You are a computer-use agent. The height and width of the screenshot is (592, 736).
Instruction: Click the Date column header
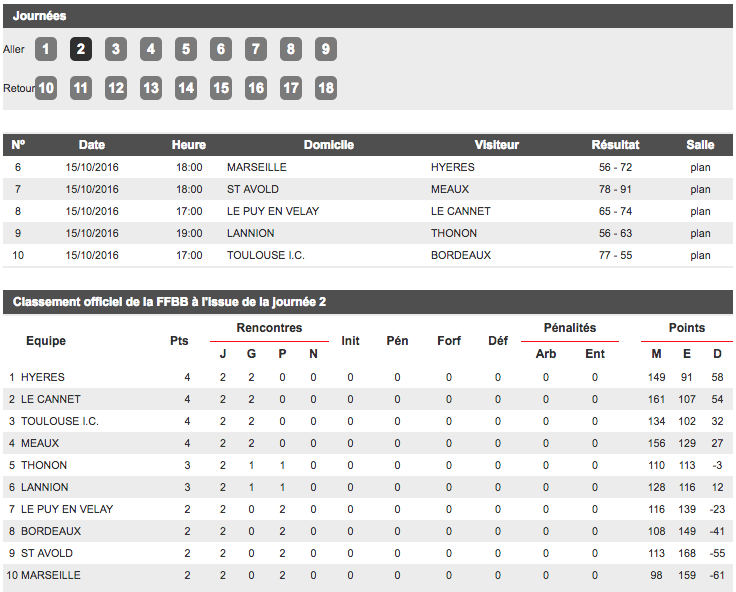tap(92, 145)
